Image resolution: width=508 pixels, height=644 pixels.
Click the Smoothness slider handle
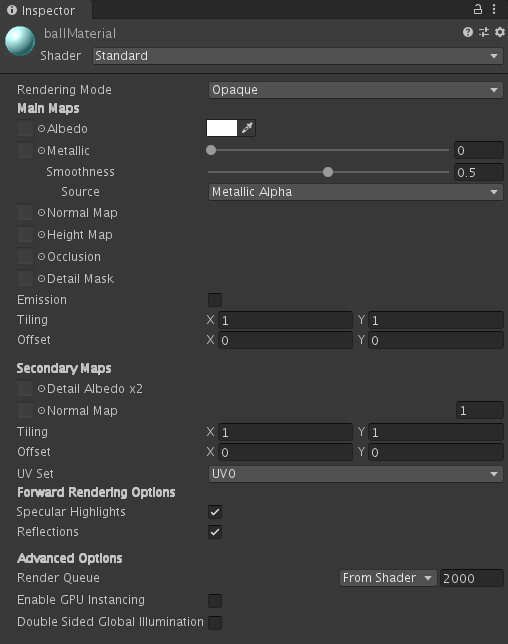328,172
